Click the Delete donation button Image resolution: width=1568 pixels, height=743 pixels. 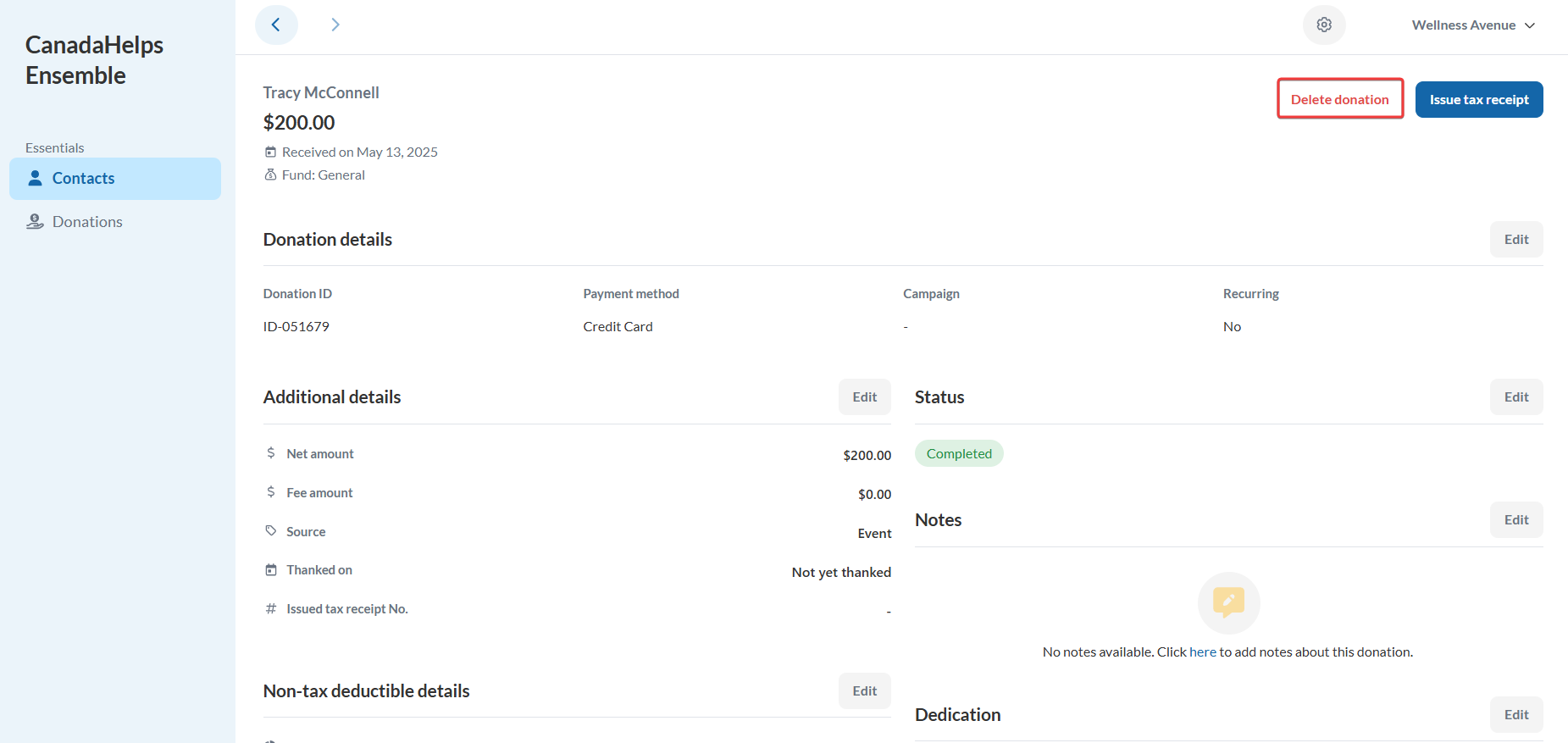pos(1339,99)
